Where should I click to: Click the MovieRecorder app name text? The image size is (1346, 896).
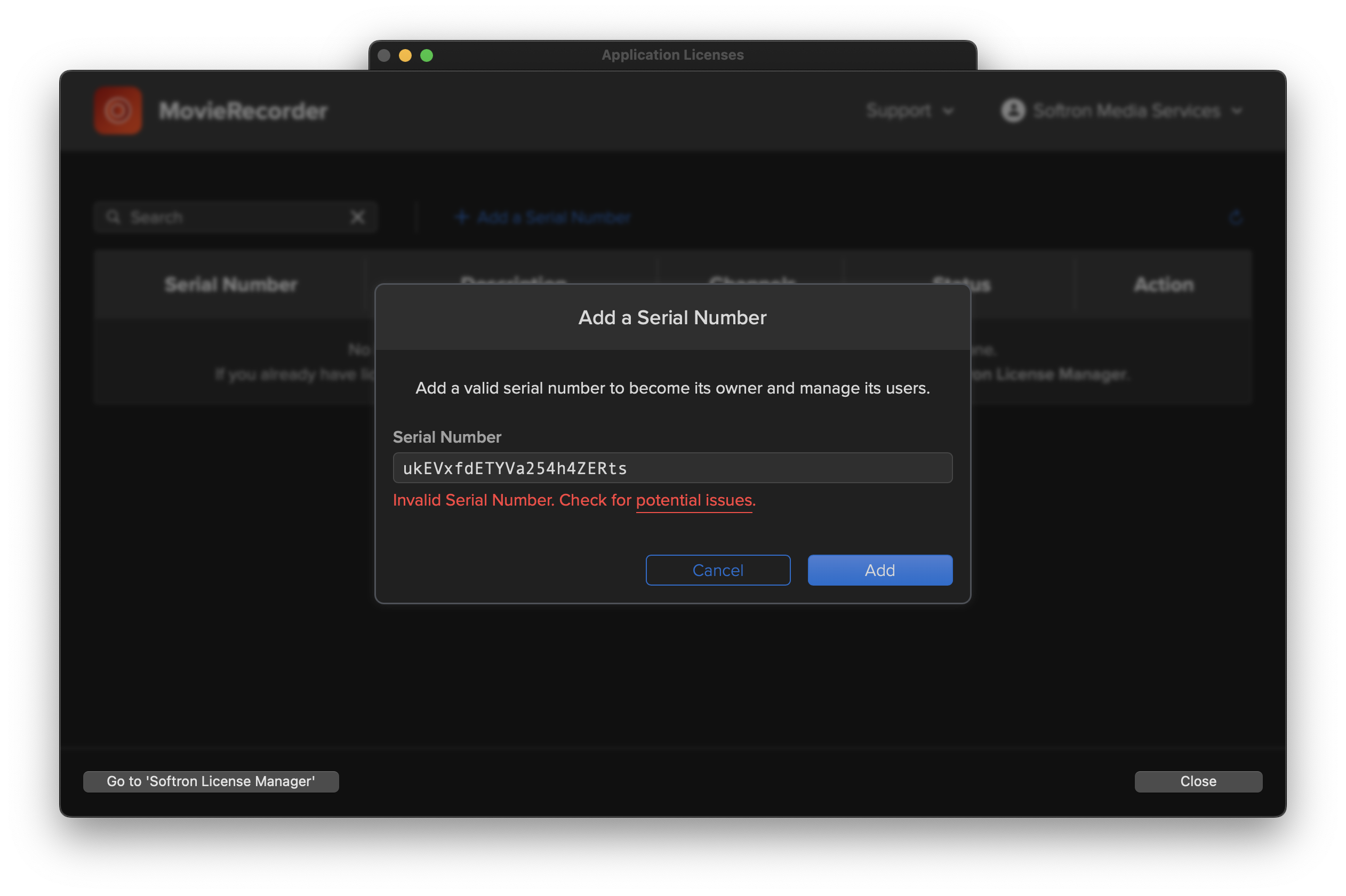[x=243, y=111]
